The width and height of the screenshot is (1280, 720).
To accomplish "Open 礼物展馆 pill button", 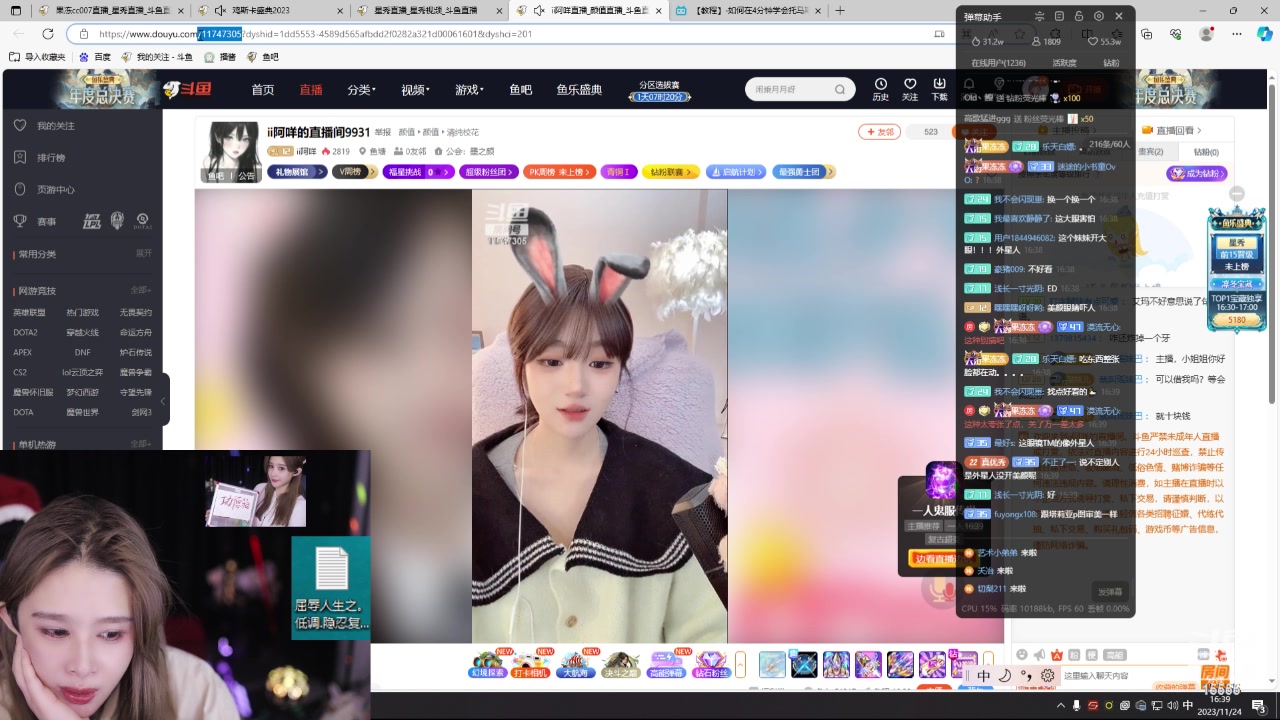I will pos(296,172).
